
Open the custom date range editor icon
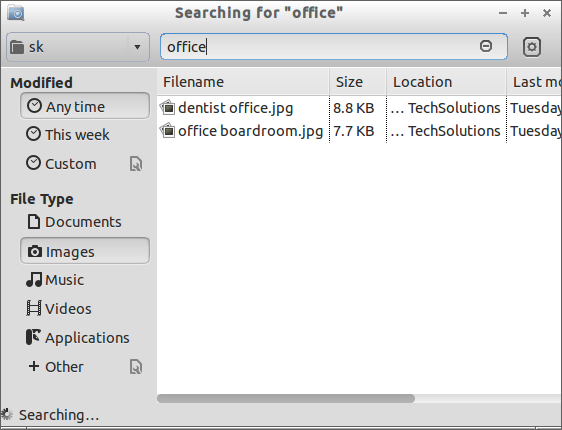click(136, 164)
